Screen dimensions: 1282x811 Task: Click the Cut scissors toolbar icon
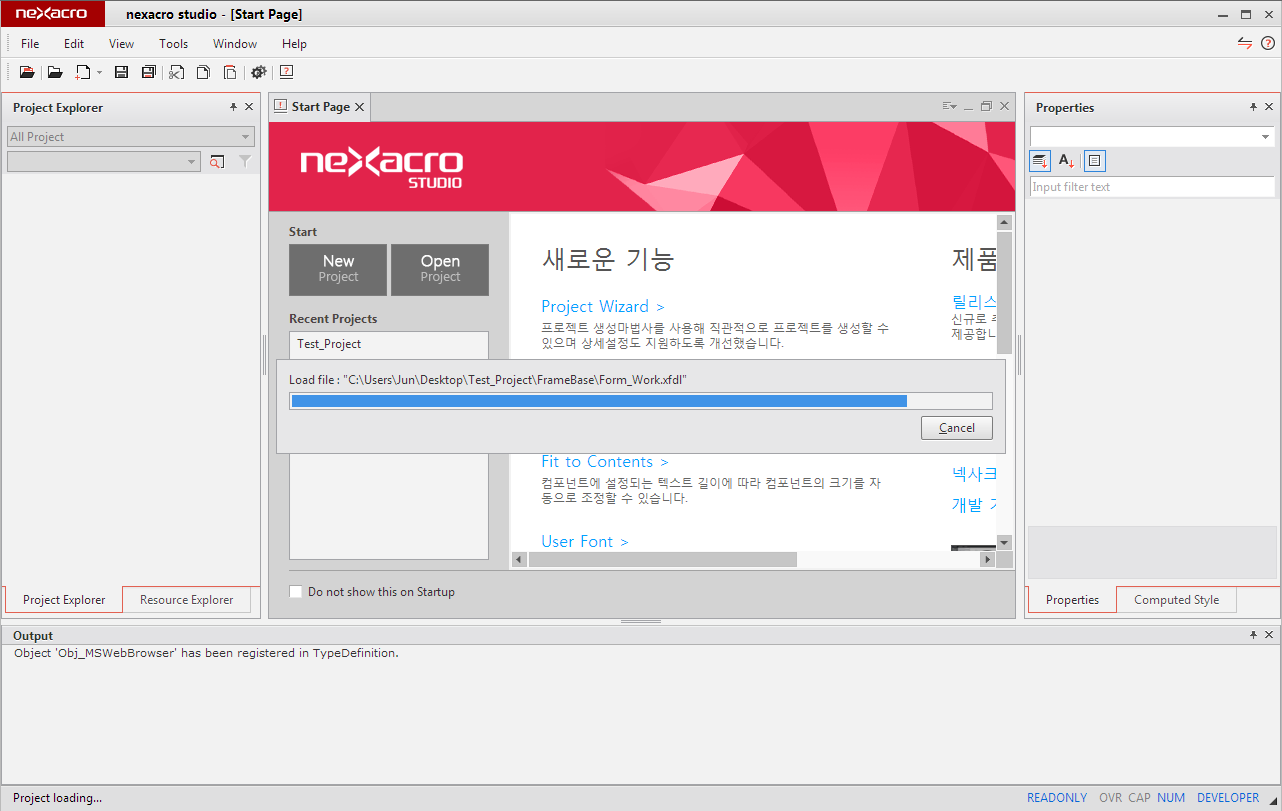[177, 72]
